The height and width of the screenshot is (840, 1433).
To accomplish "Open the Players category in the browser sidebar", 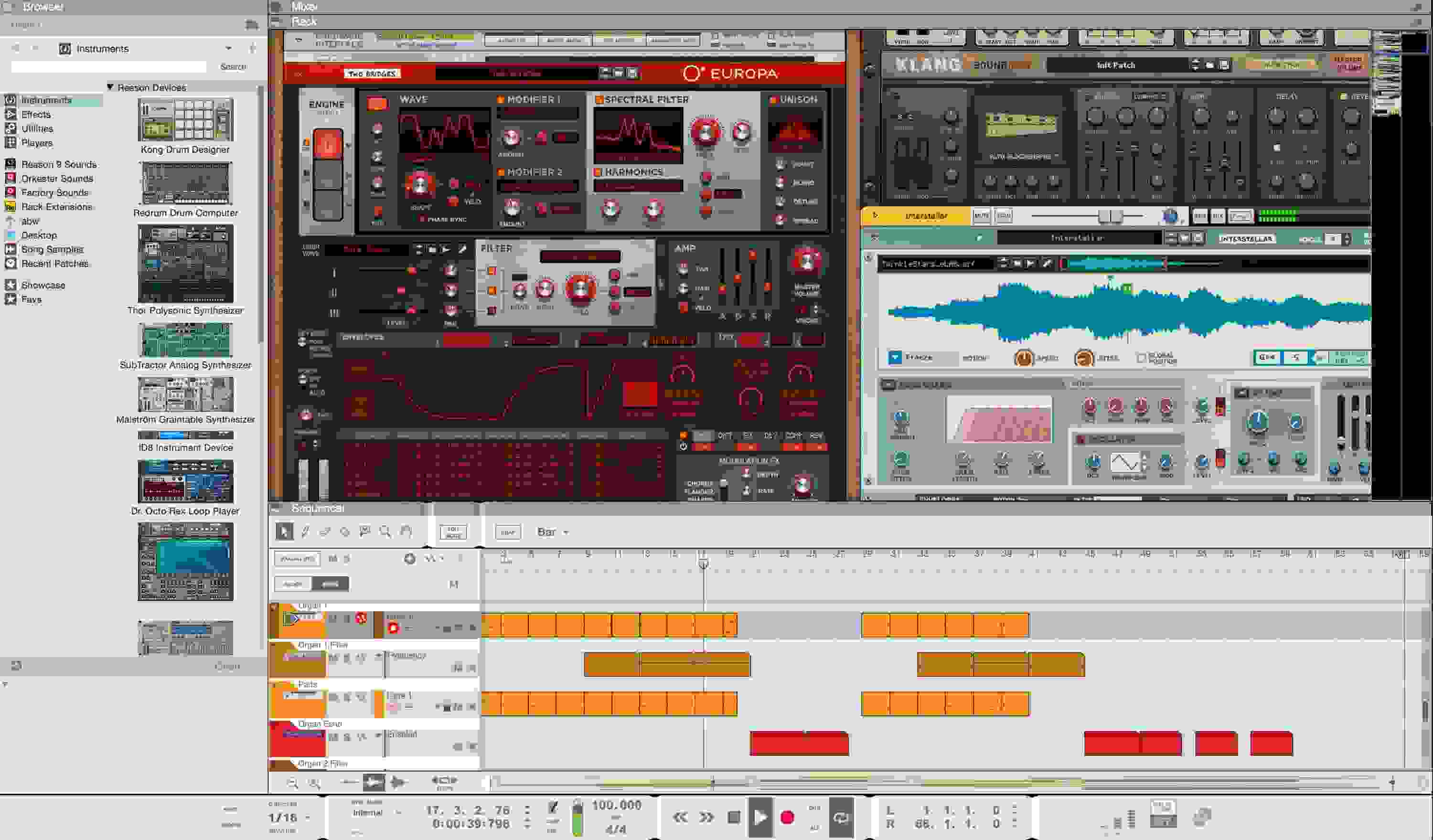I will pos(39,143).
